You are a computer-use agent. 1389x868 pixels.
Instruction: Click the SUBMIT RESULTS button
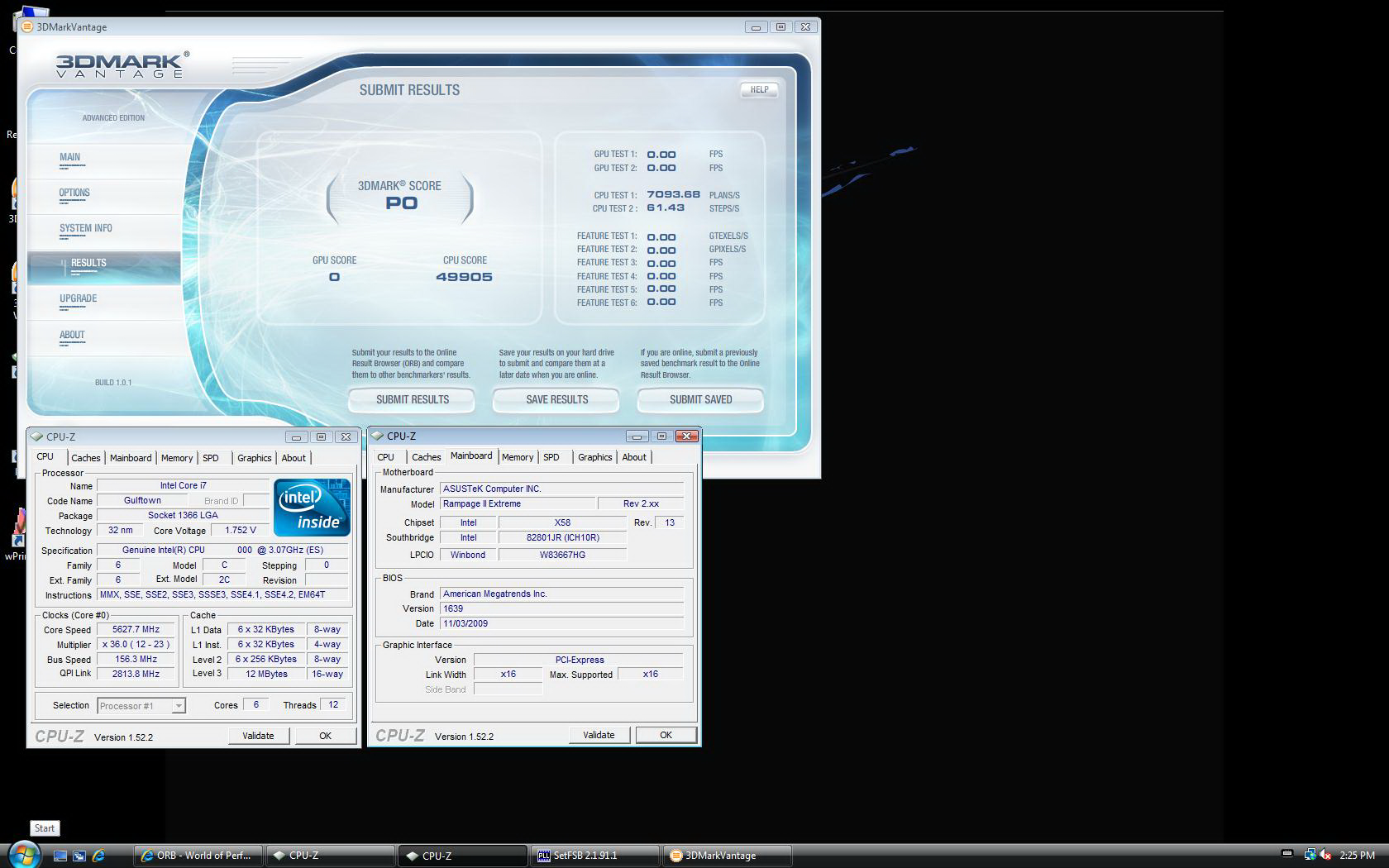pyautogui.click(x=412, y=400)
